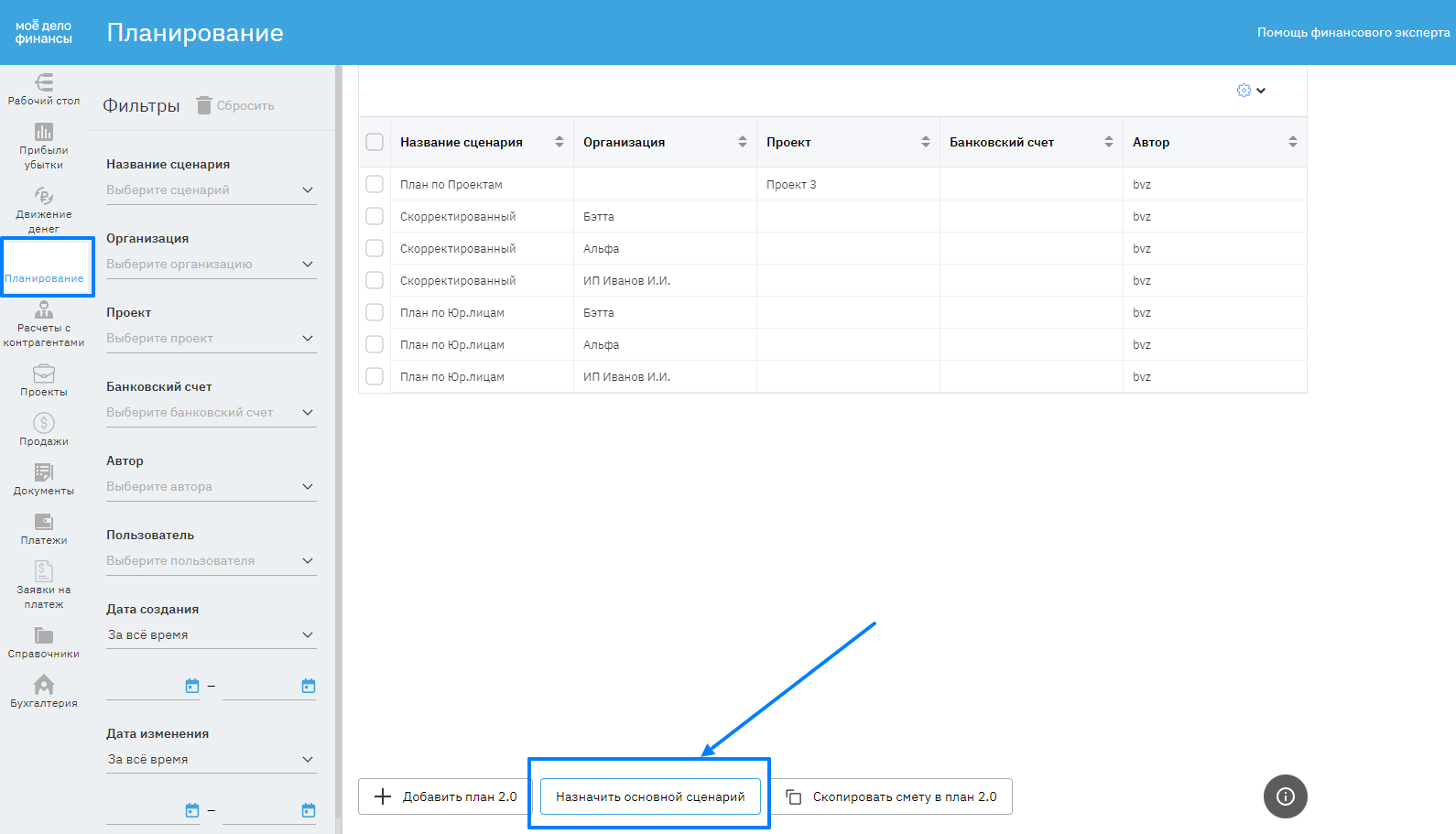Screen dimensions: 1456x834
Task: Sort by Автор column arrows
Action: [x=1293, y=142]
